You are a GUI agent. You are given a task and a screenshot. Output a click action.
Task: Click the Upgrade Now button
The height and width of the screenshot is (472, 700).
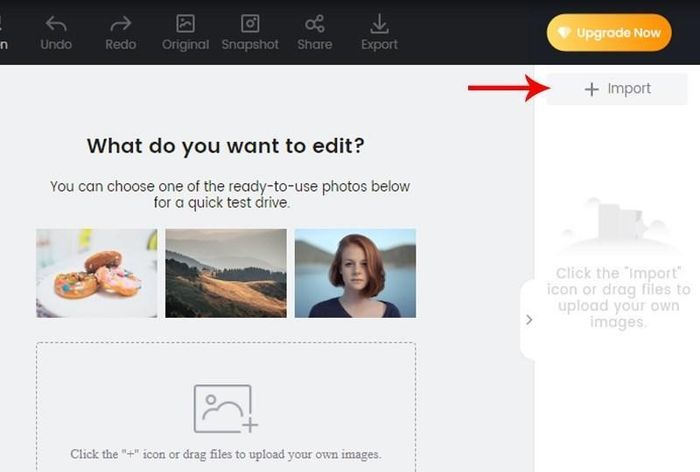pyautogui.click(x=609, y=33)
